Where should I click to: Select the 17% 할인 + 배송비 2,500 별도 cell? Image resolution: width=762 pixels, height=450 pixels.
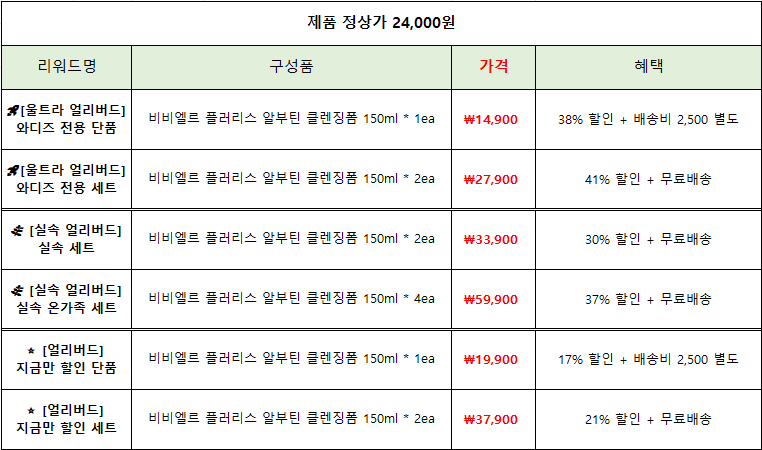pos(648,359)
